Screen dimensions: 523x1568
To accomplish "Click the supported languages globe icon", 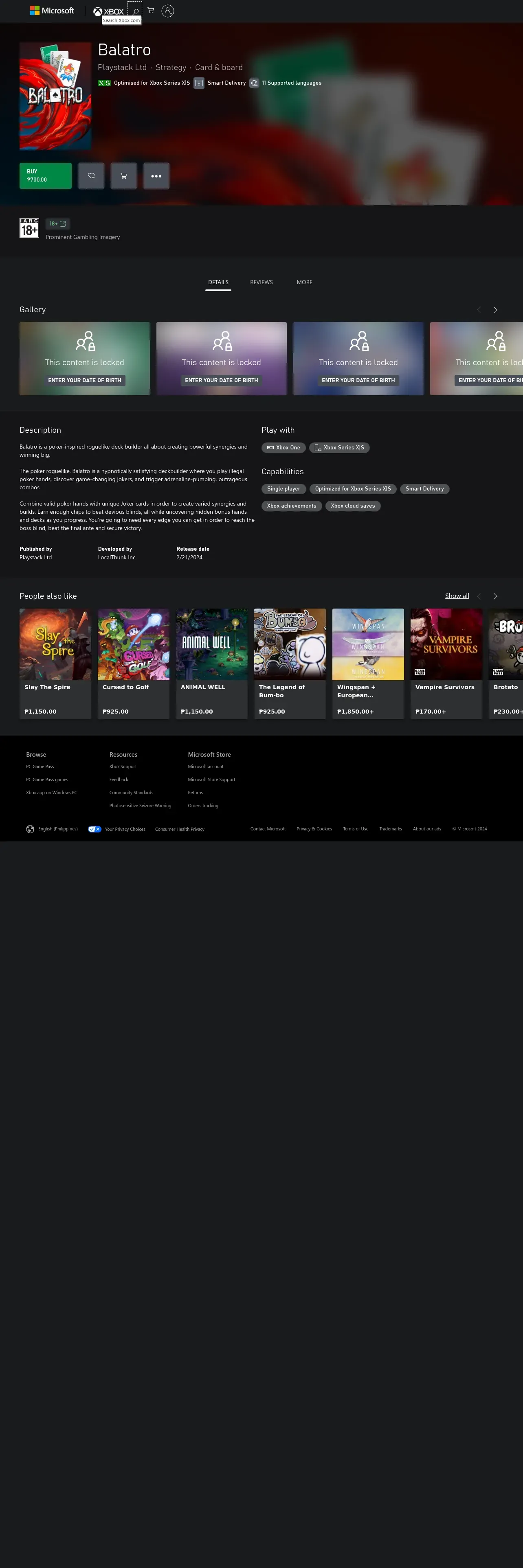I will point(255,83).
